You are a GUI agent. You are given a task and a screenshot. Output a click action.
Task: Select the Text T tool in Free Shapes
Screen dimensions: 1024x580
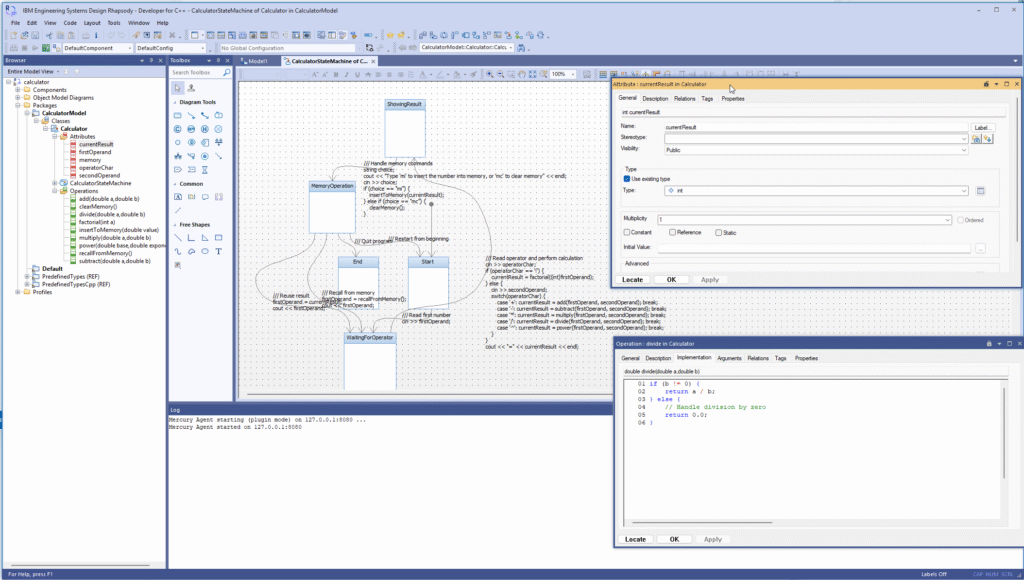coord(219,251)
